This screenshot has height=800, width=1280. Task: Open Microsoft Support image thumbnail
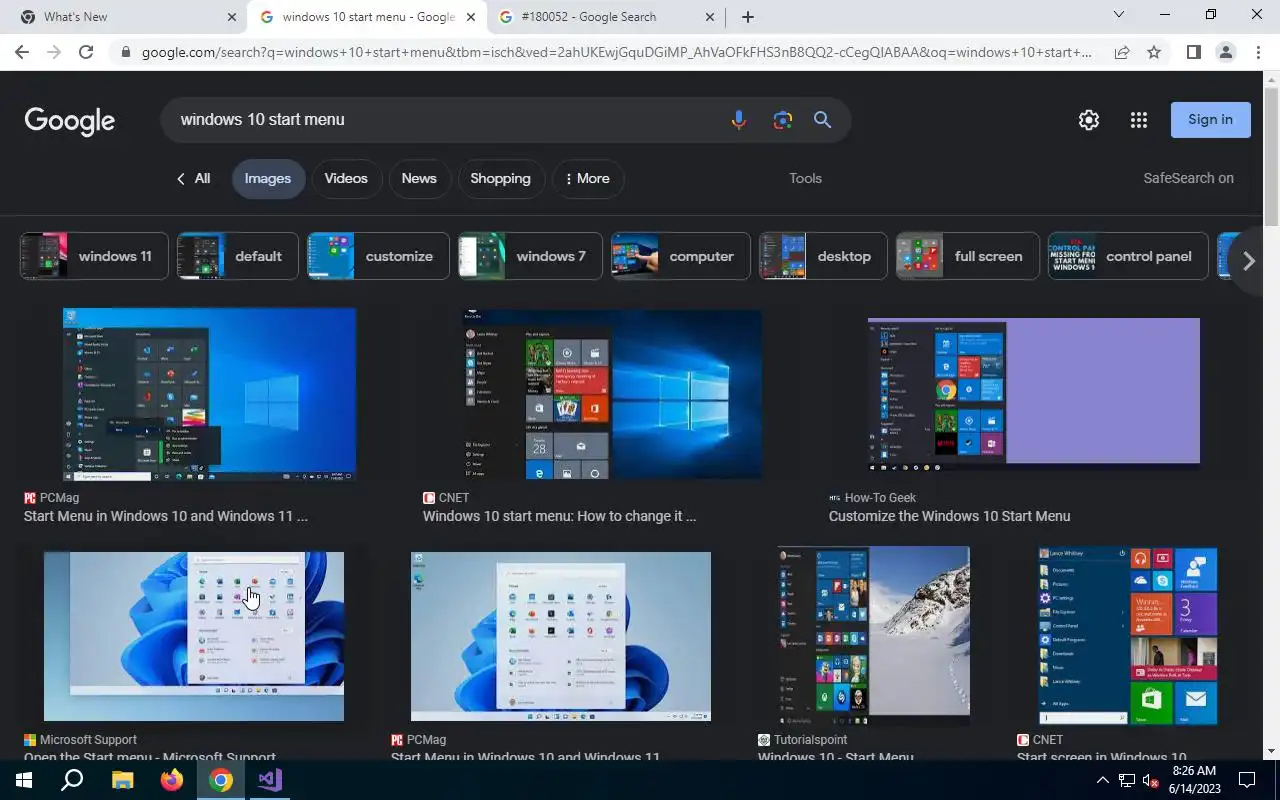pyautogui.click(x=194, y=636)
